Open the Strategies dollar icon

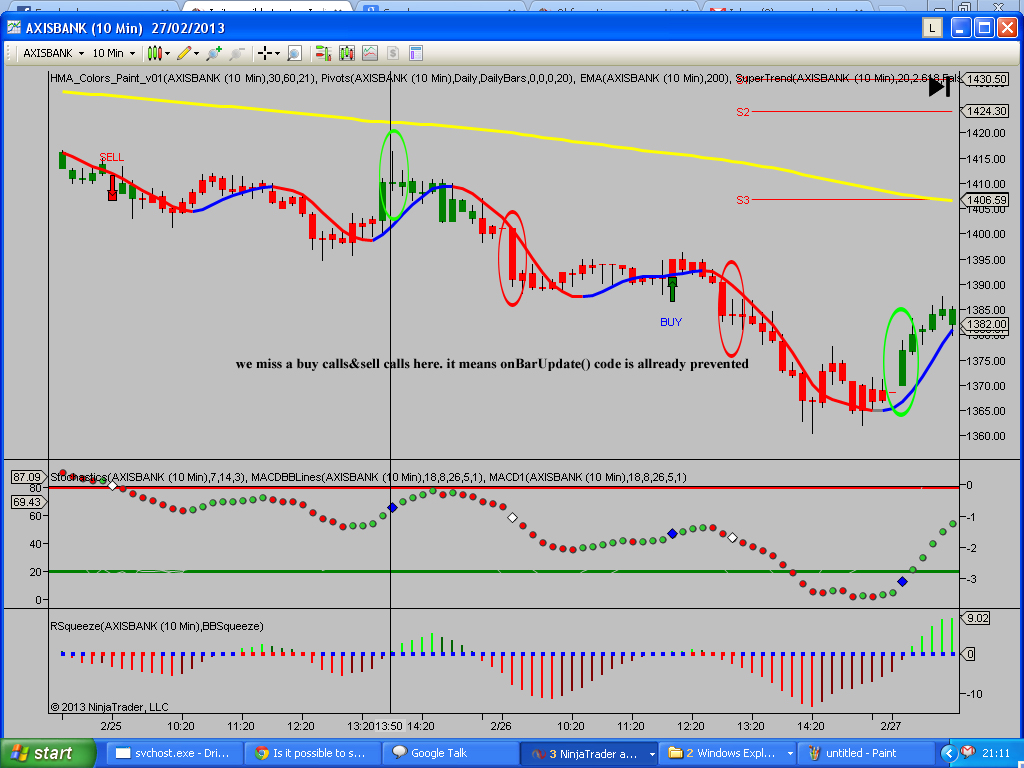(x=393, y=53)
